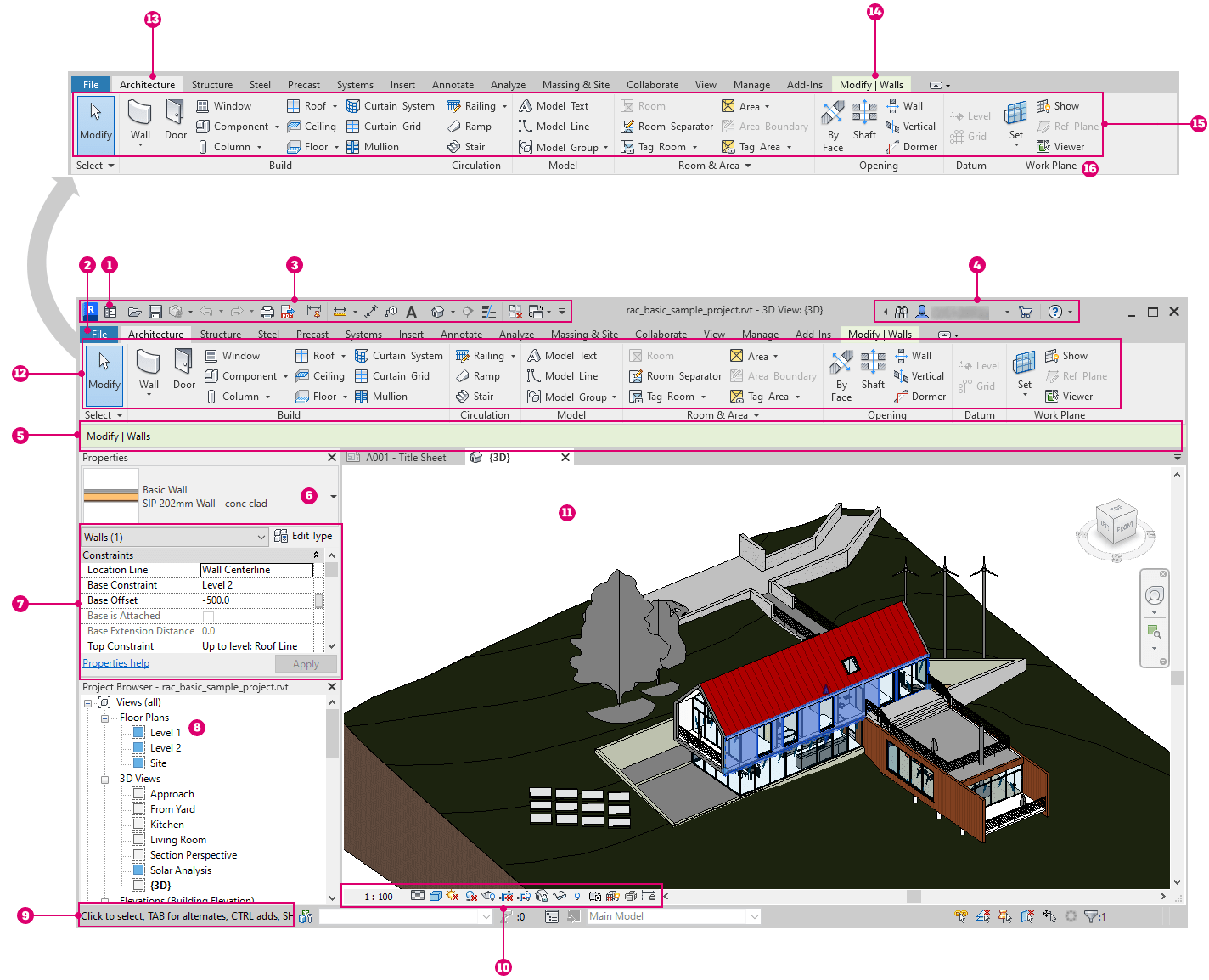
Task: Switch to the Annotate ribbon tab
Action: click(x=461, y=334)
